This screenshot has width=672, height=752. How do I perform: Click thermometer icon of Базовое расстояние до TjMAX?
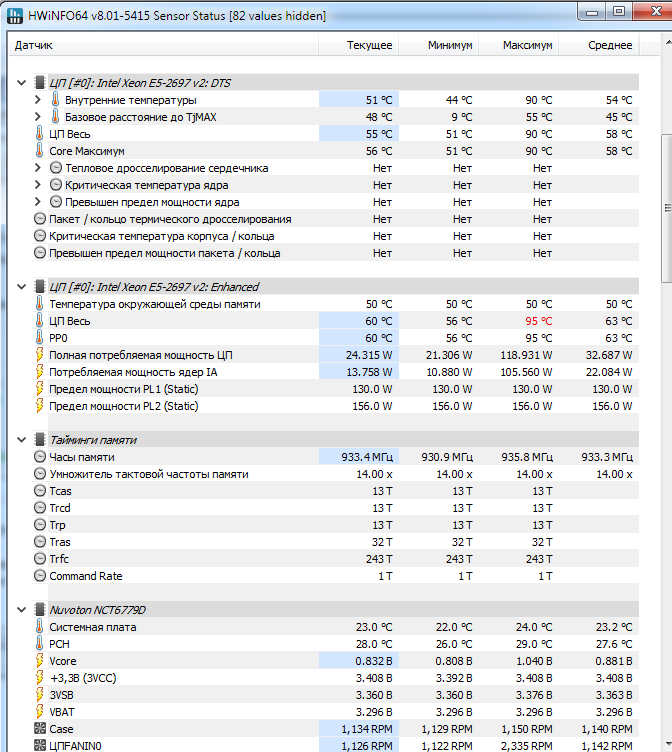click(x=56, y=117)
